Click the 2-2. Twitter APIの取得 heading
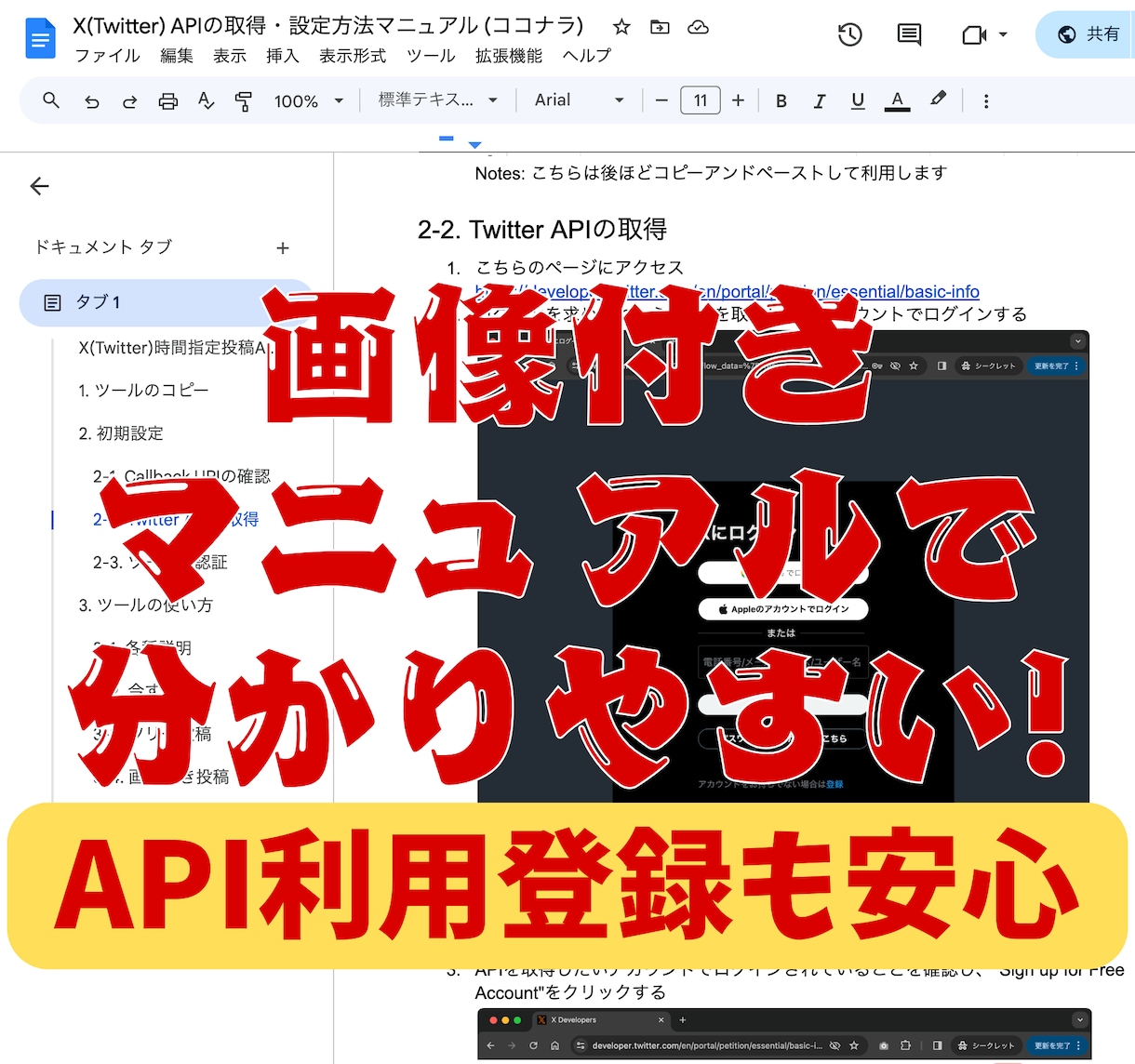This screenshot has height=1064, width=1135. (542, 230)
